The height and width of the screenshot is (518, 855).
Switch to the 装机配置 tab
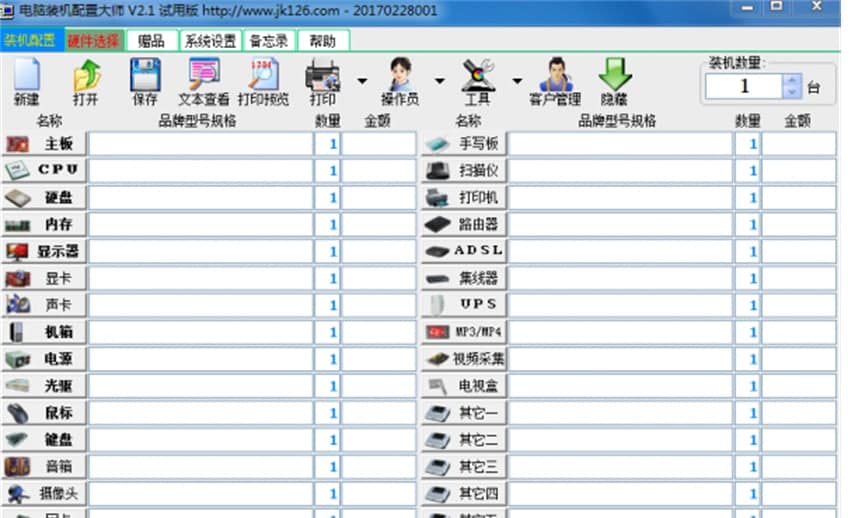tap(32, 40)
